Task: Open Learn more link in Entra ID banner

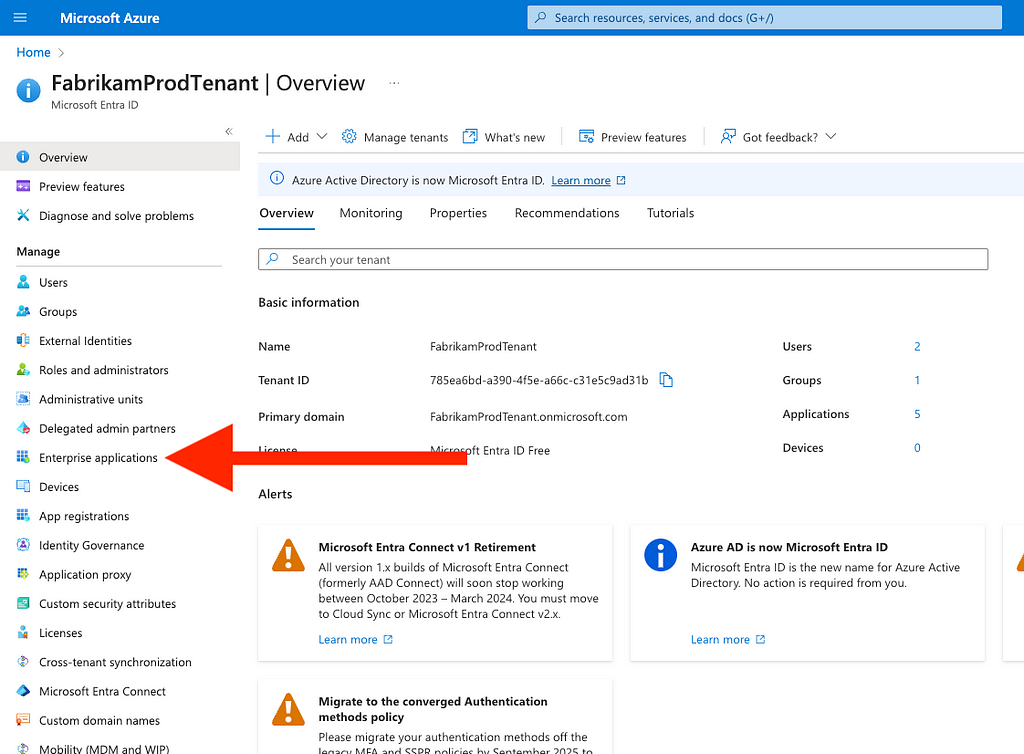Action: (581, 180)
